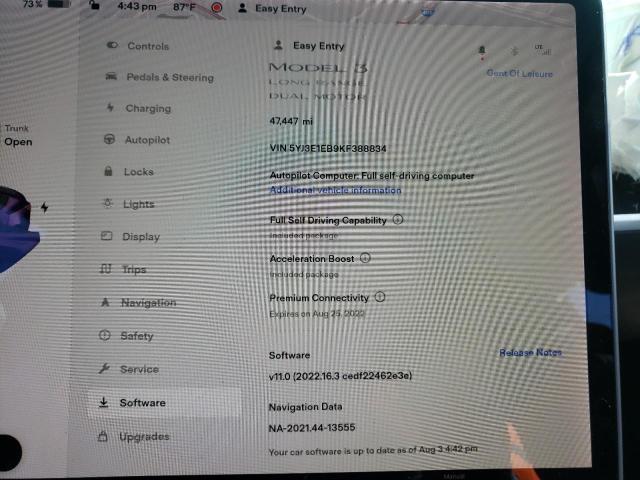Open Additional vehicle information link
The width and height of the screenshot is (640, 480).
336,190
